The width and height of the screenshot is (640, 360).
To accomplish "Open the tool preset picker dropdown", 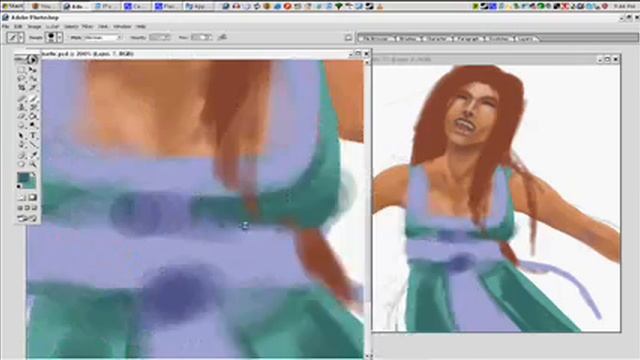I will [x=20, y=38].
